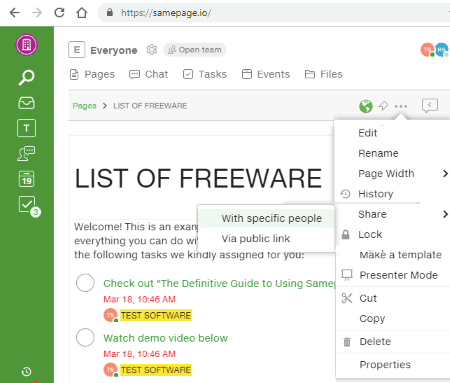This screenshot has height=383, width=450.
Task: Click the green 'Pages' breadcrumb link
Action: tap(84, 106)
